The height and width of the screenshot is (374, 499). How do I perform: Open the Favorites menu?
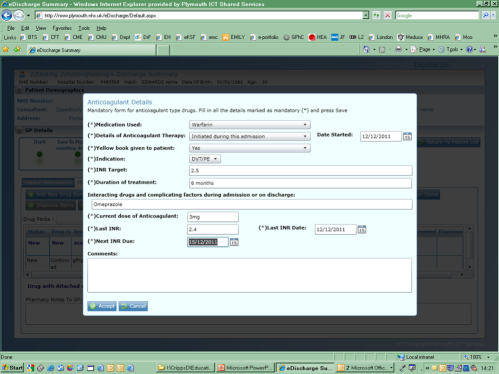(x=62, y=28)
